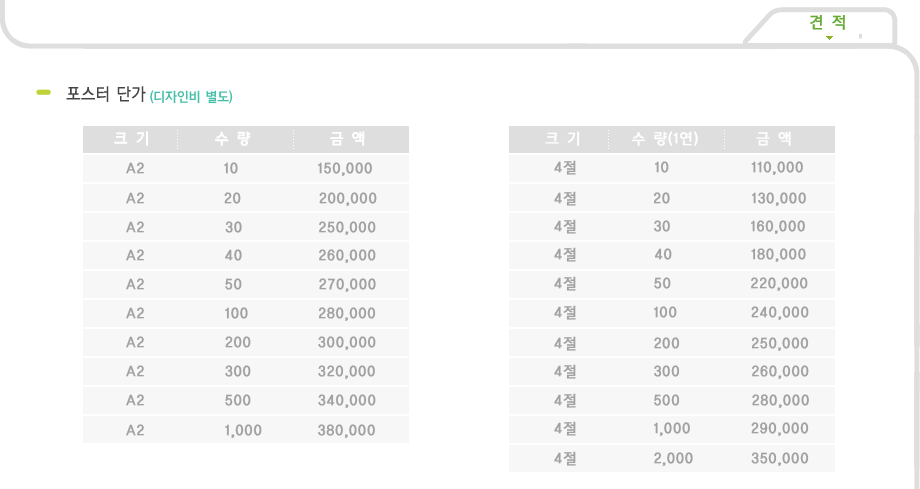Select the A2 row priced 150,000
920x489 pixels.
click(246, 168)
